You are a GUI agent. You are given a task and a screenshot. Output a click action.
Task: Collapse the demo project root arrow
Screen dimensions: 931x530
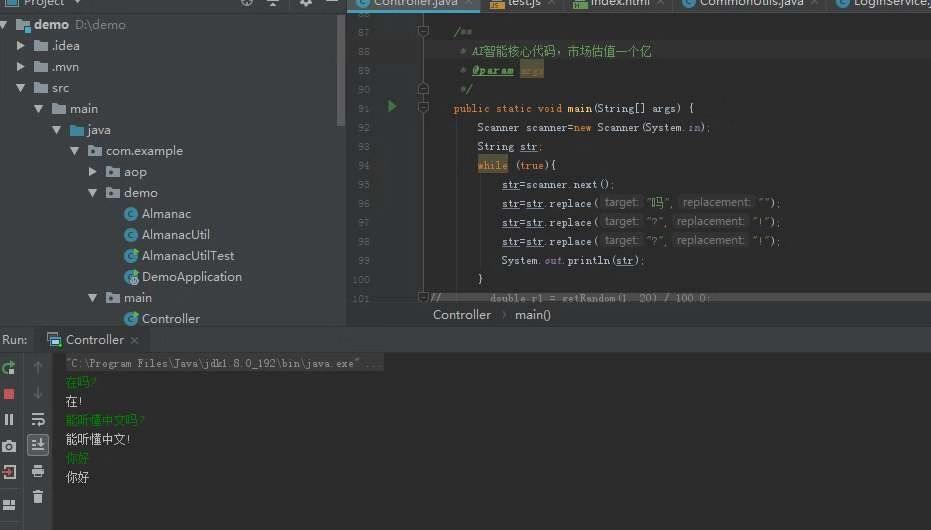pyautogui.click(x=4, y=25)
